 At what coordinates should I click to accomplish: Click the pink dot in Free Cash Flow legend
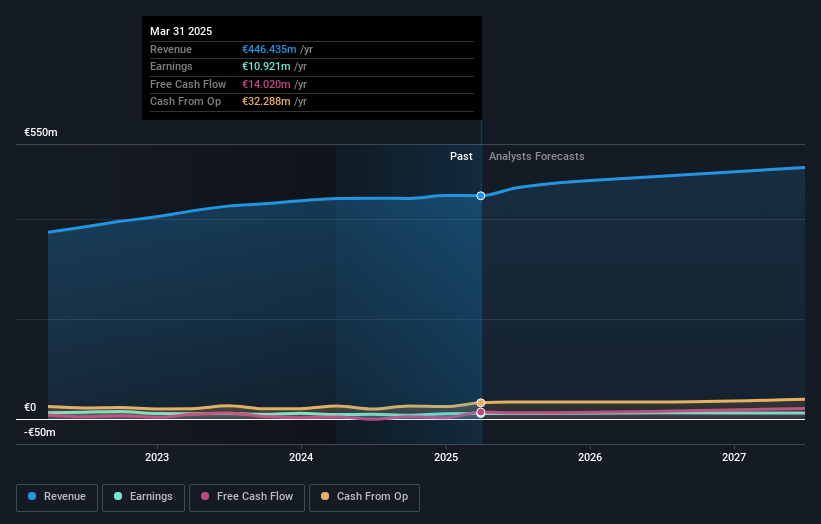click(205, 496)
